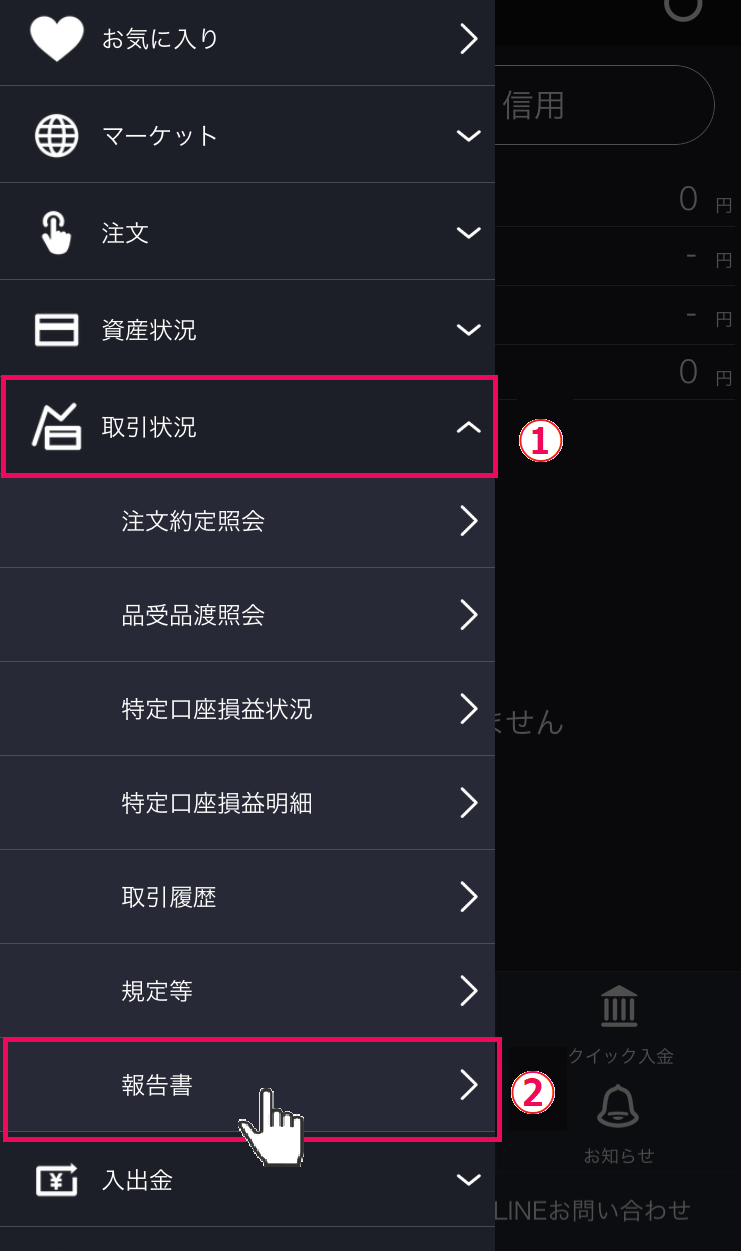The width and height of the screenshot is (741, 1251).
Task: Click the yen 入出金 icon
Action: click(x=57, y=1180)
